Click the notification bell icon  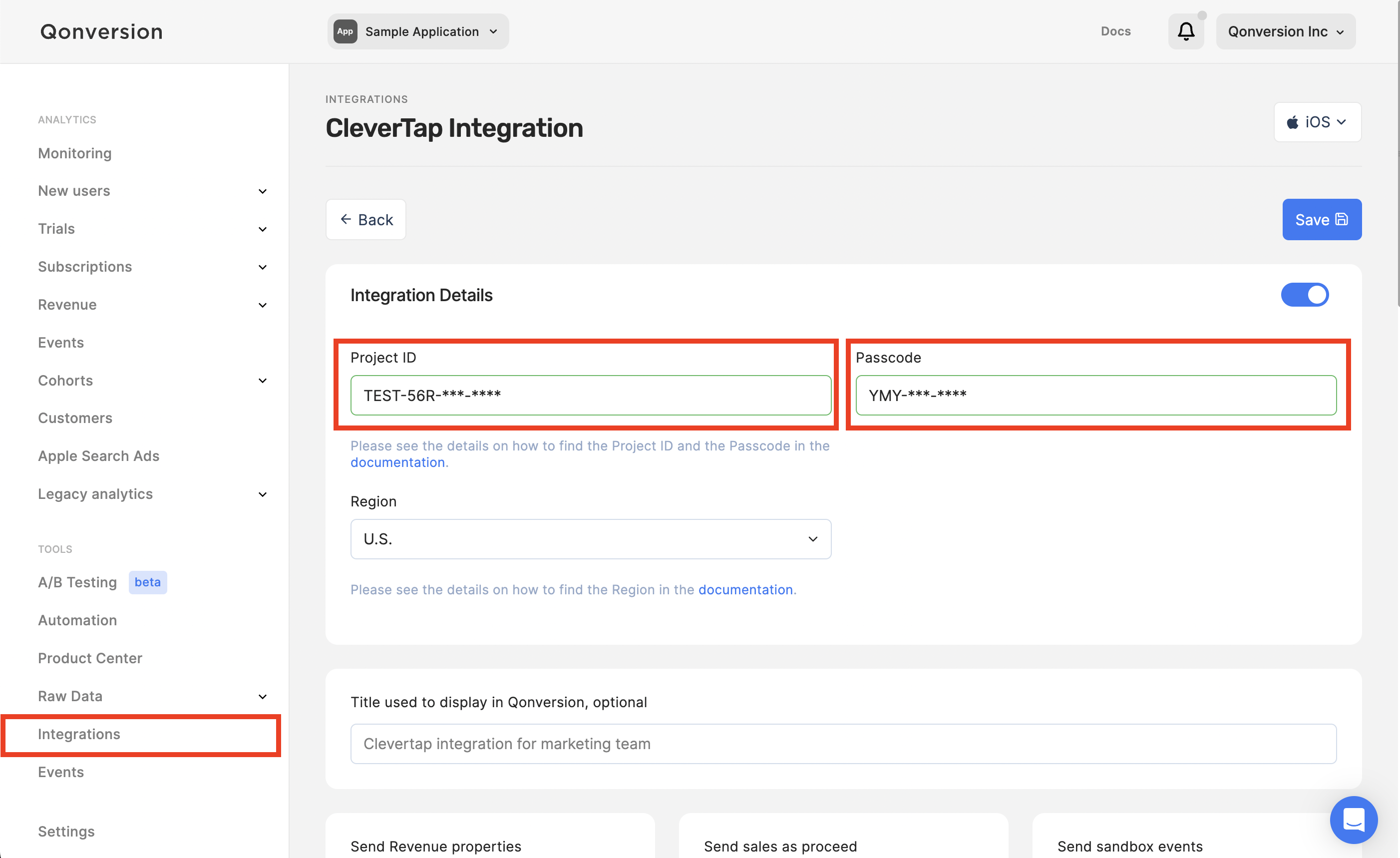pos(1186,31)
